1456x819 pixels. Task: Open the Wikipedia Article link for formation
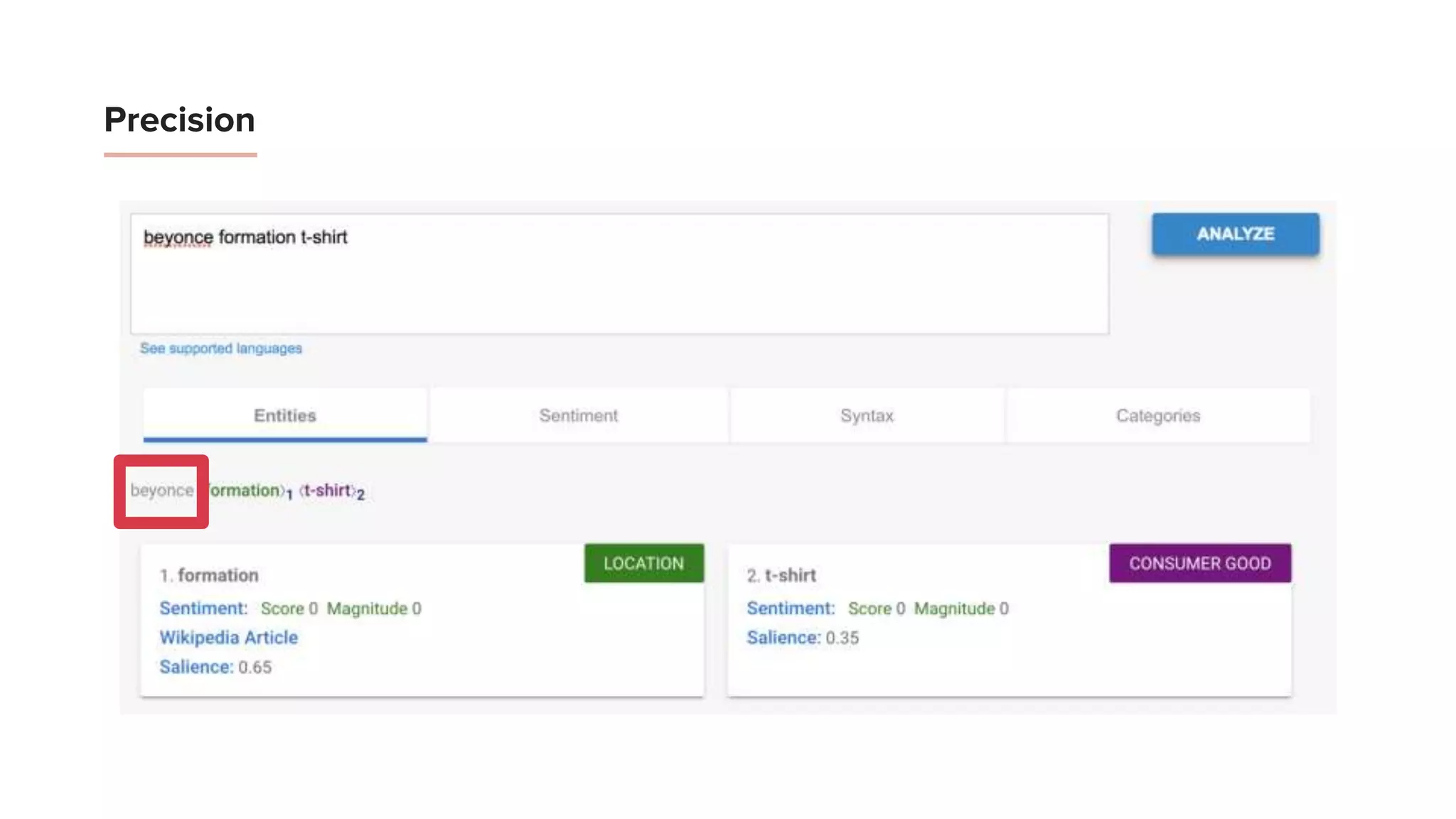click(228, 638)
